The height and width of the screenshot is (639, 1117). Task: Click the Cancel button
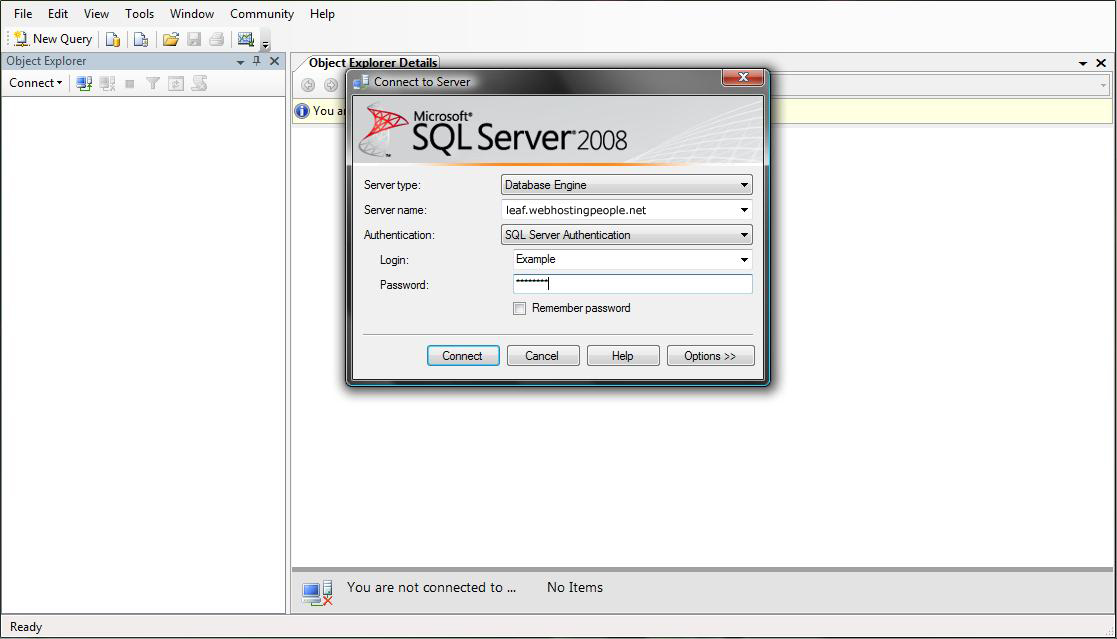pos(543,355)
